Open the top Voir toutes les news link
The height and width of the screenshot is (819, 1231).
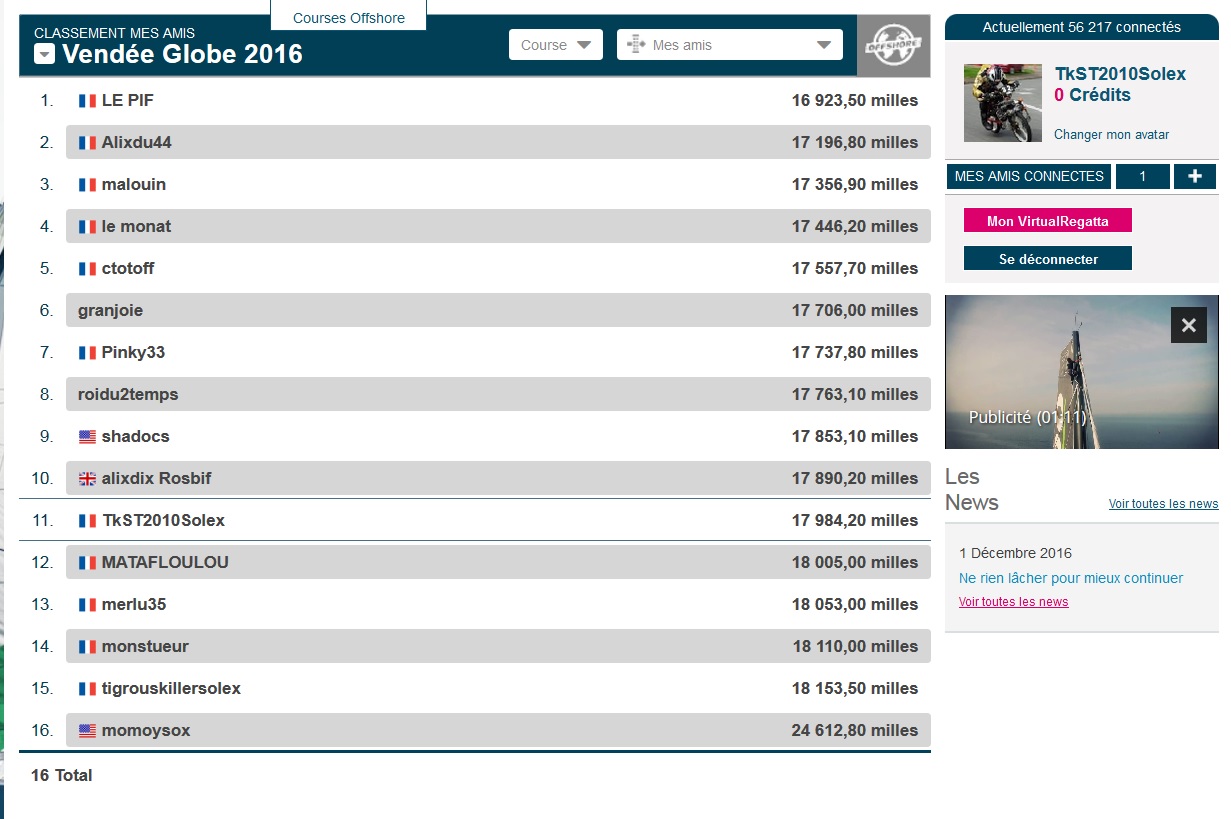pos(1163,504)
